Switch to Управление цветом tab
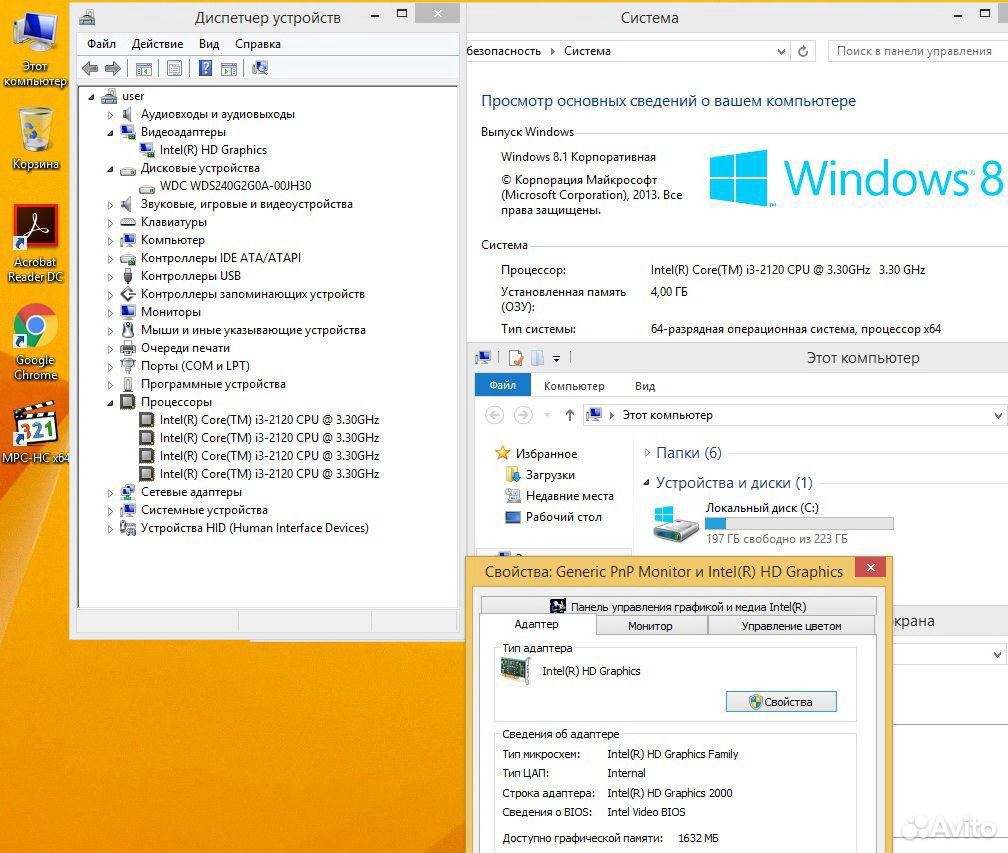Screen dimensions: 1008x853 click(x=791, y=625)
